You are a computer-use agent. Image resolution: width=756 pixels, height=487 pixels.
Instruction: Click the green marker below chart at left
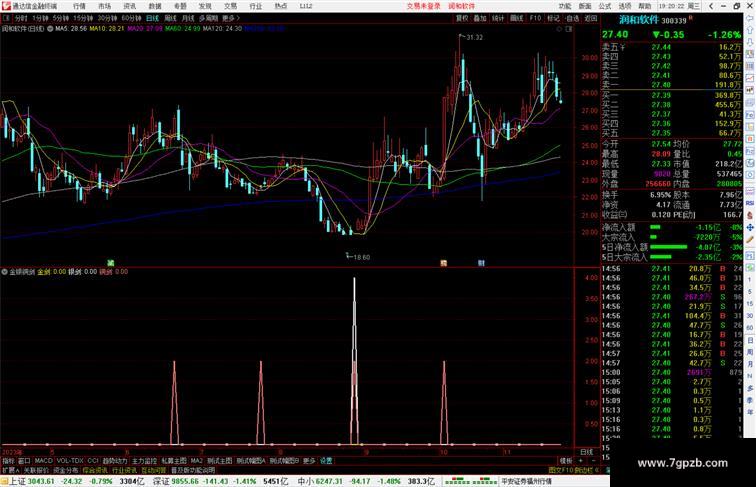click(x=110, y=263)
